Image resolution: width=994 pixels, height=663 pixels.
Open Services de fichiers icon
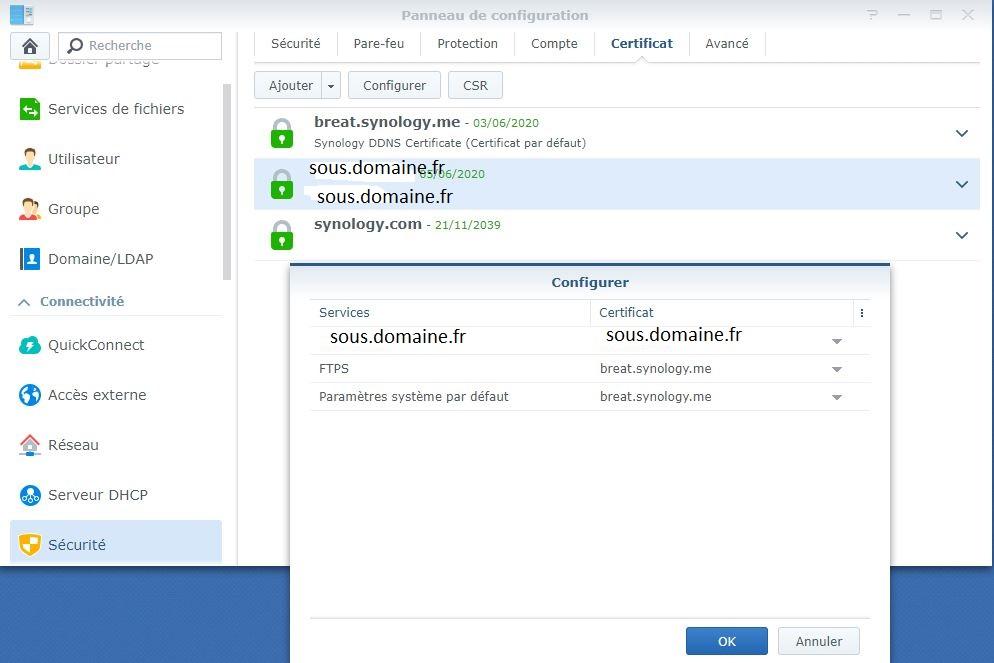click(x=30, y=109)
